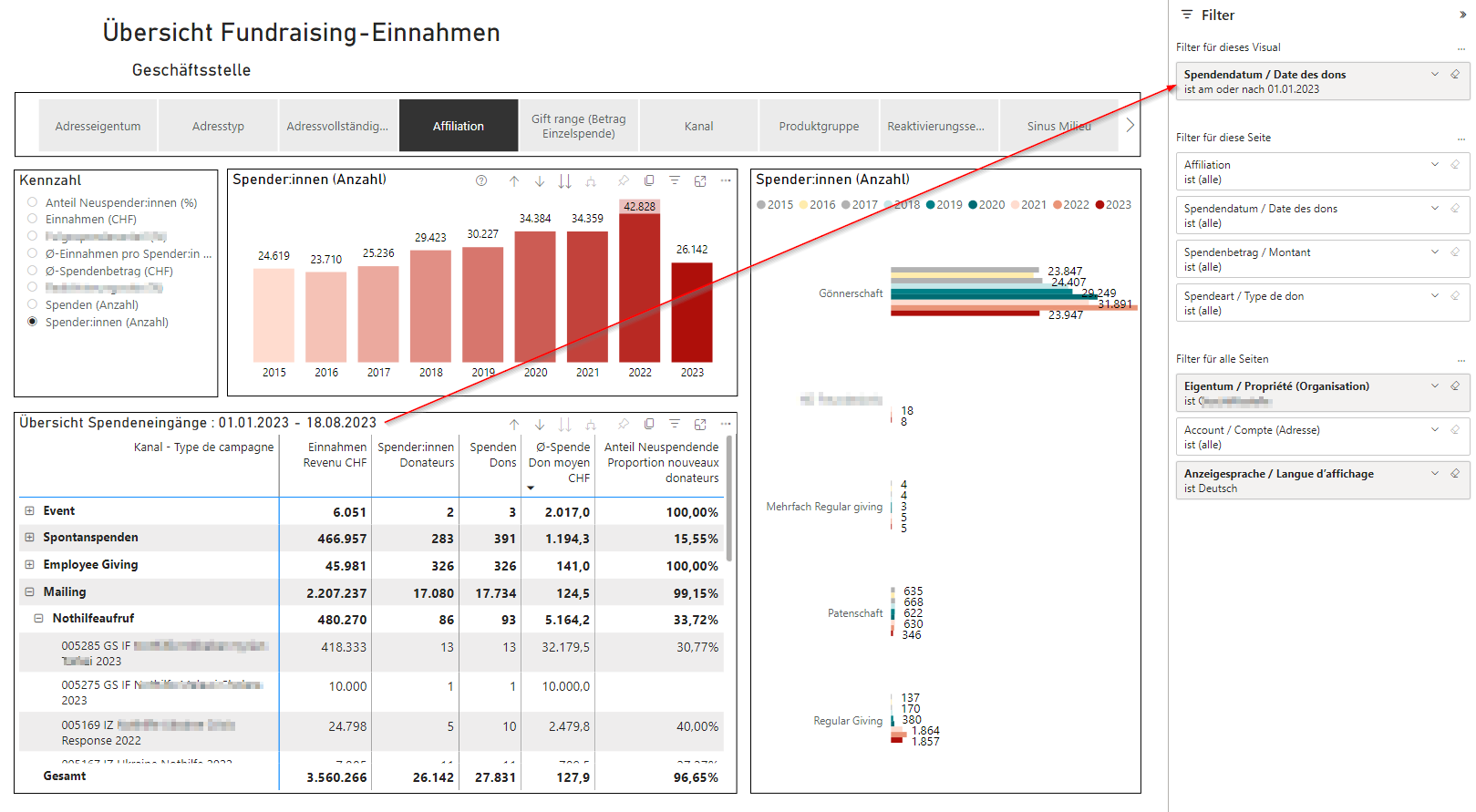Screen dimensions: 1476x812
Task: Select the Gift range (Betrag Einzelspende) tab
Action: [579, 126]
